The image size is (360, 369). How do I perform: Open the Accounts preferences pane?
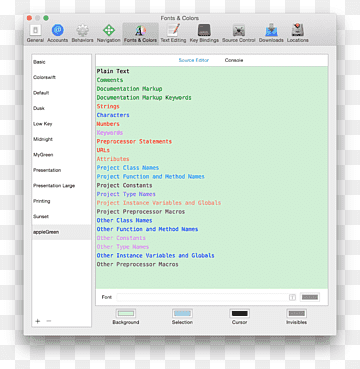(57, 34)
